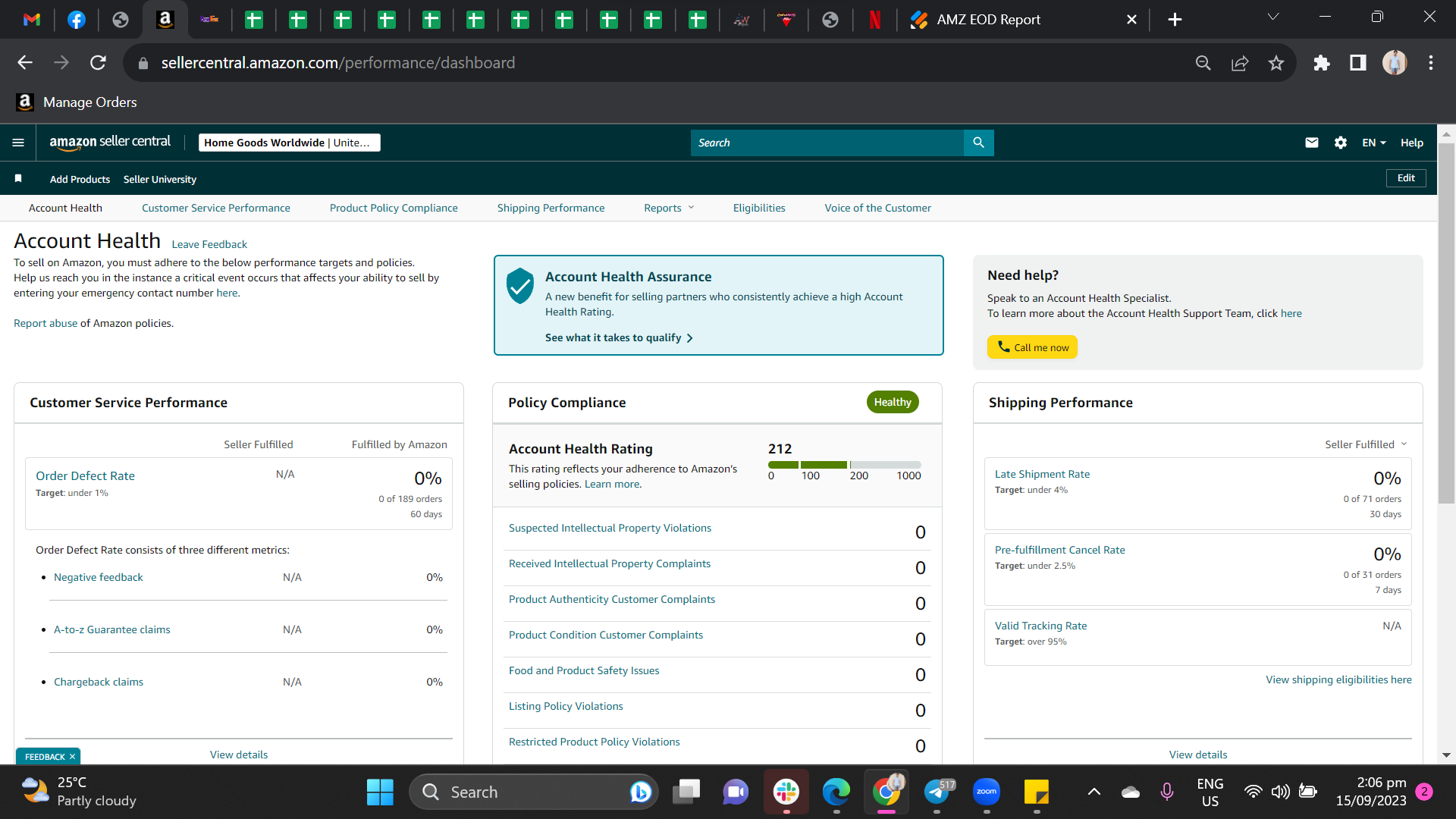Click the Negative feedback link
Viewport: 1456px width, 819px height.
tap(98, 578)
